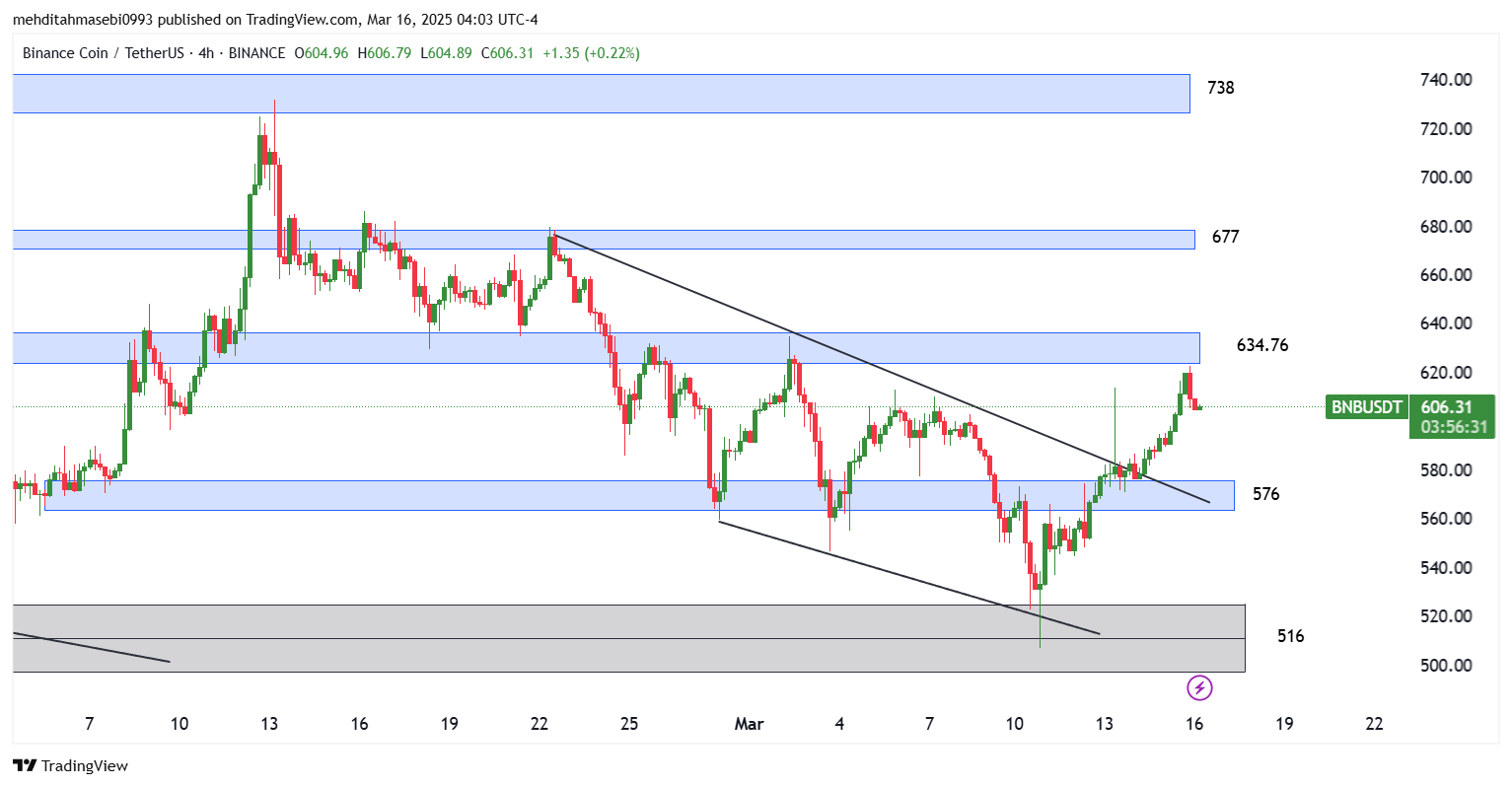
Task: Click the +1.35 (+0.22%) change value
Action: 591,53
